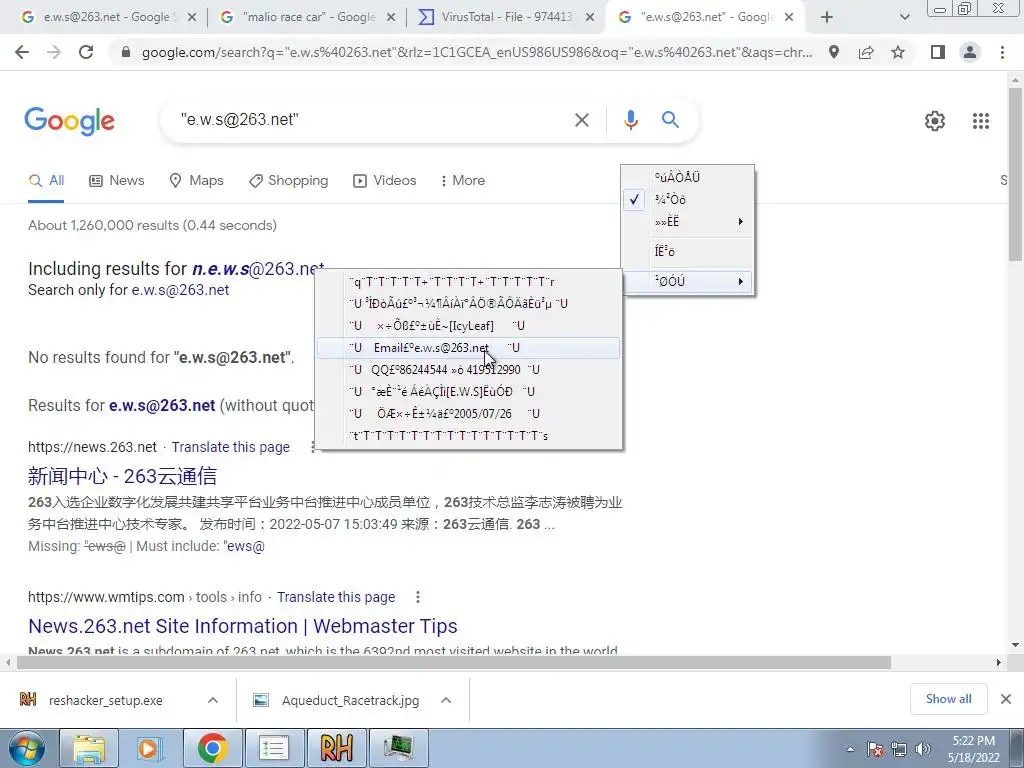
Task: Open Windows Explorer from taskbar
Action: tap(89, 748)
